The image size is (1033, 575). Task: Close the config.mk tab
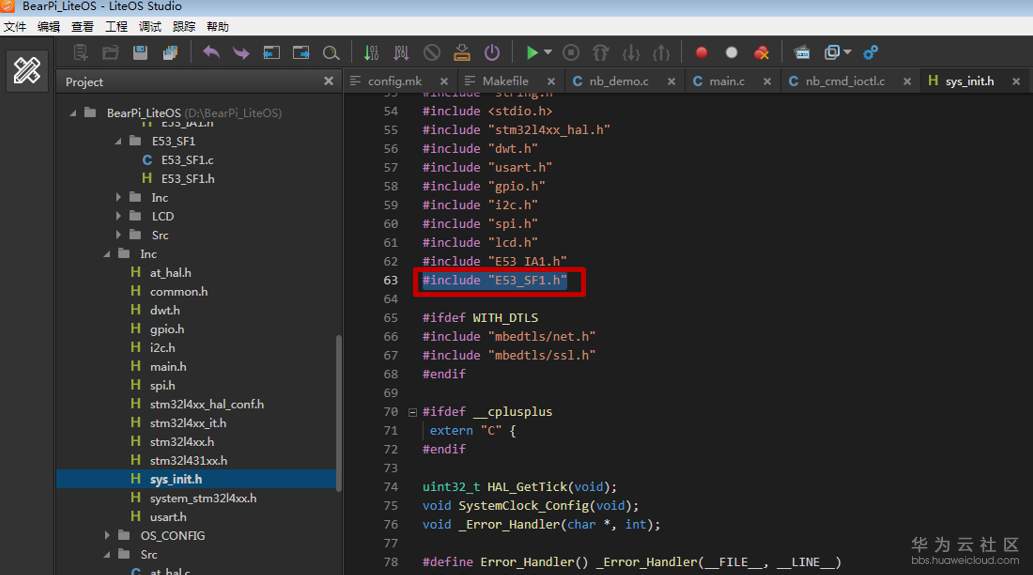pos(444,82)
